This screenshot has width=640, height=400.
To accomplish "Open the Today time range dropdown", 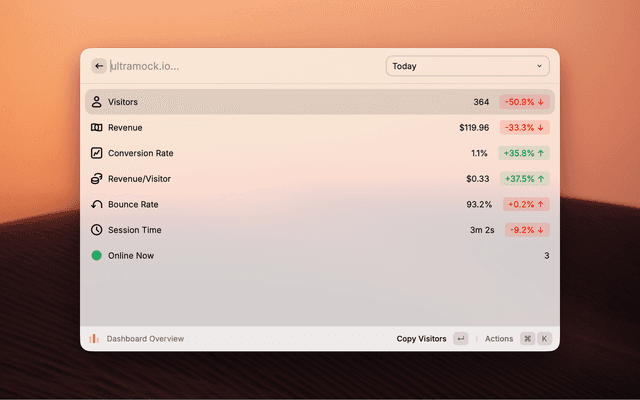I will [x=466, y=66].
